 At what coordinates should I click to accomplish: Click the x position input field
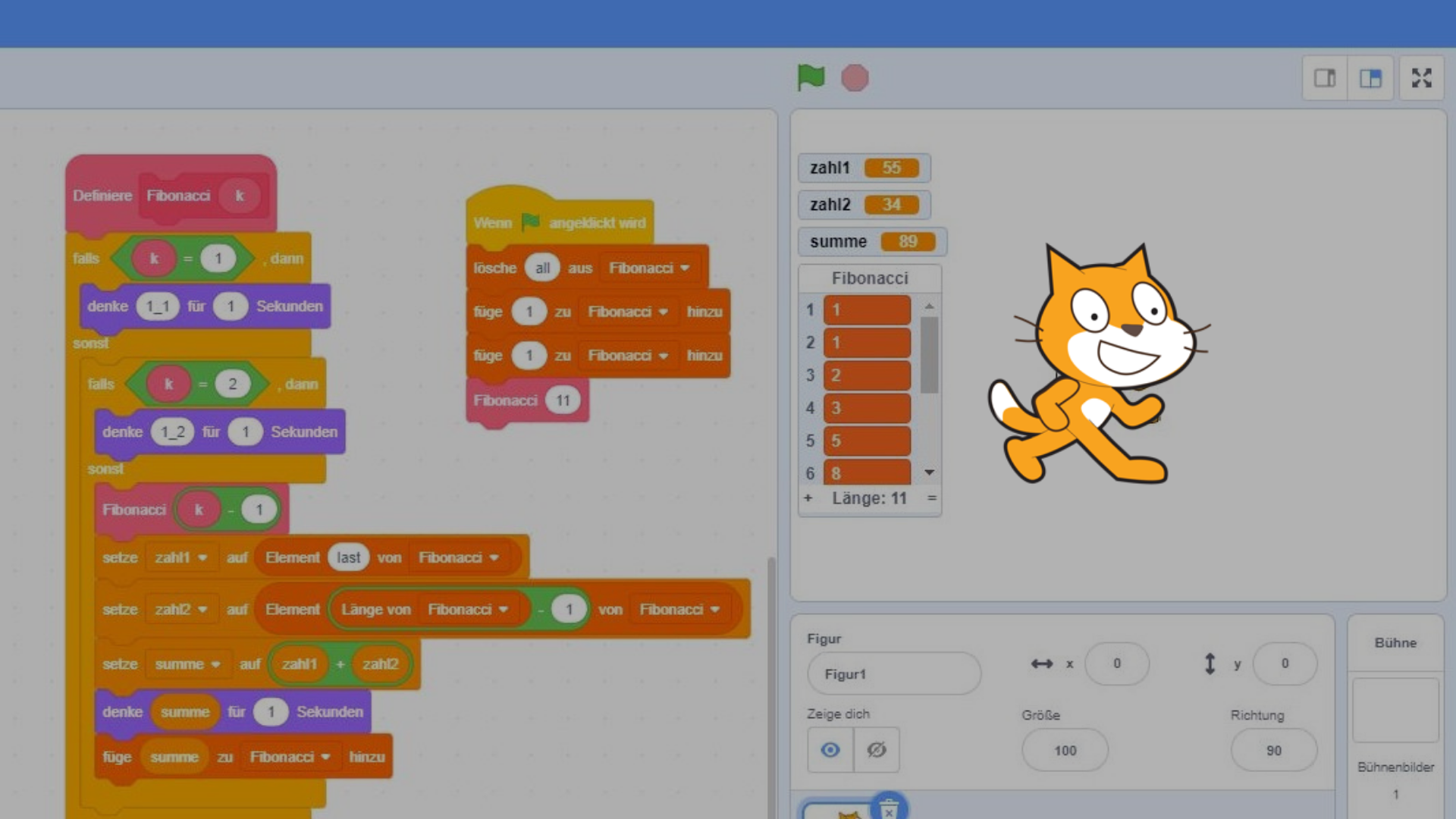[1117, 664]
